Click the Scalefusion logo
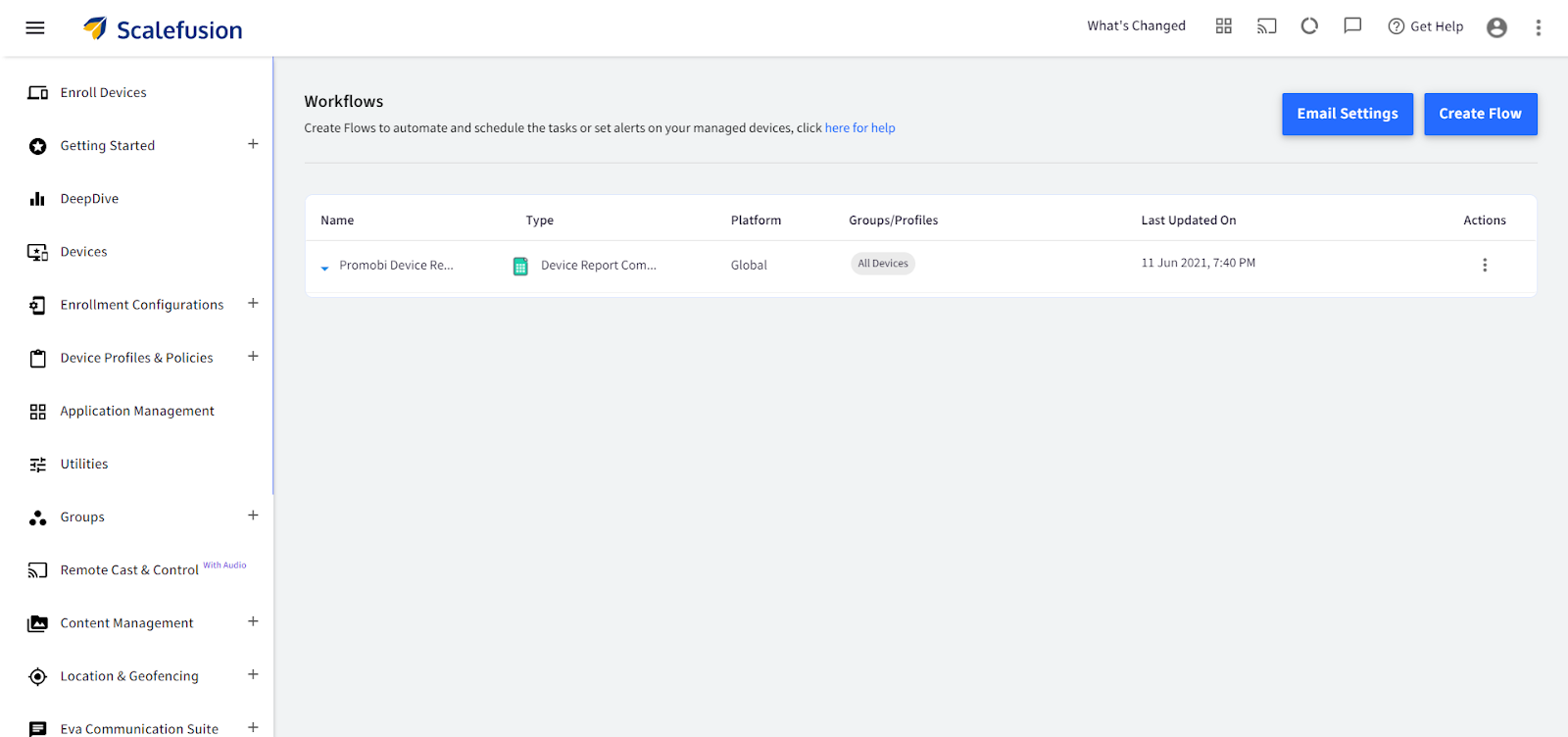 point(163,29)
